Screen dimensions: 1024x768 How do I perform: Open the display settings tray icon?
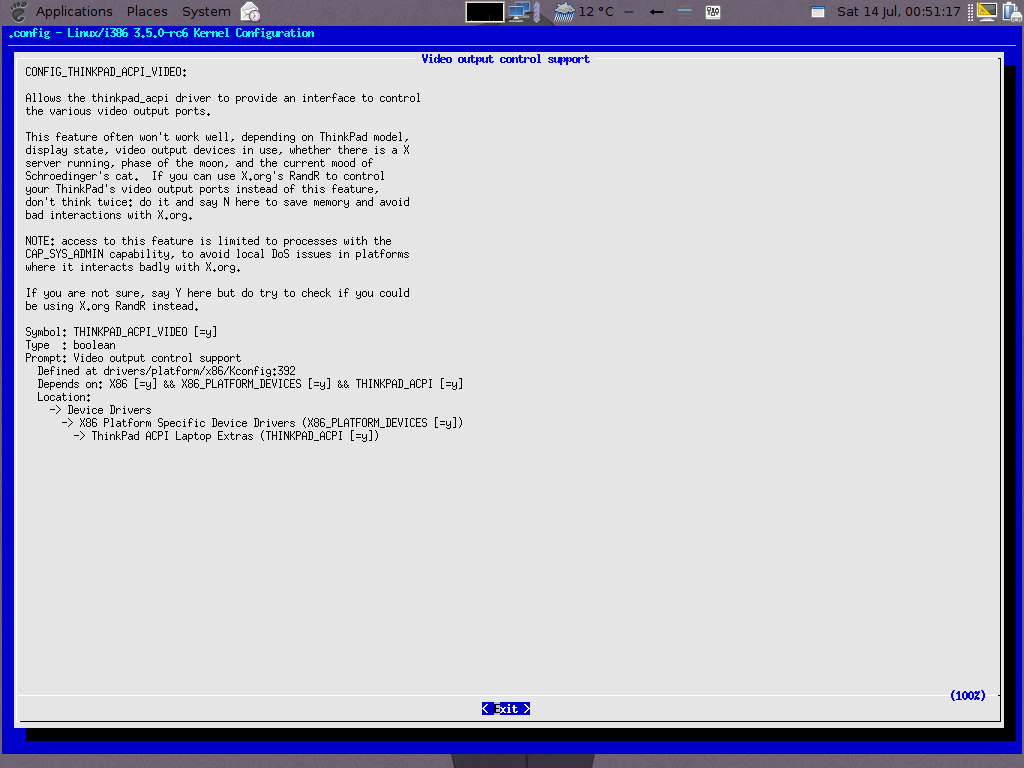[x=986, y=12]
